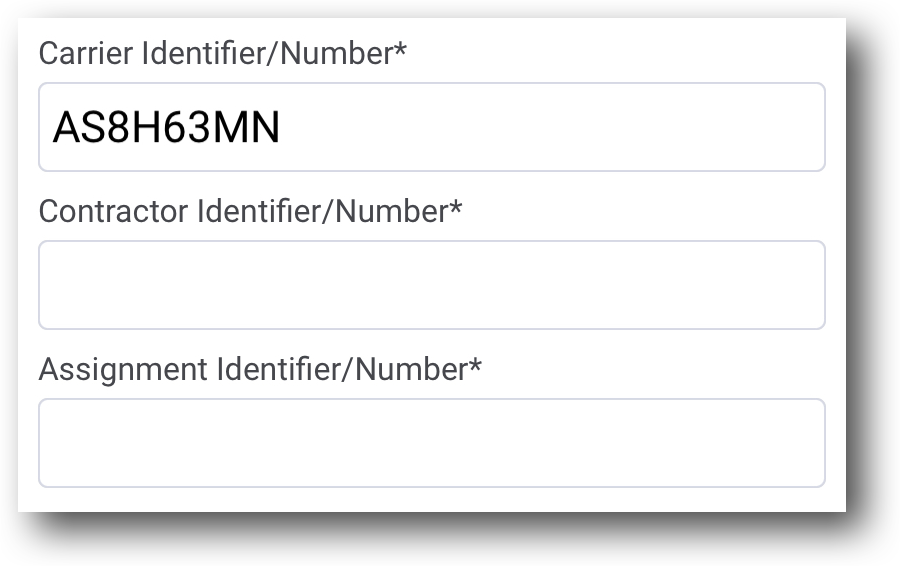
Task: Focus the empty Contractor Identifier/Number field
Action: (431, 285)
